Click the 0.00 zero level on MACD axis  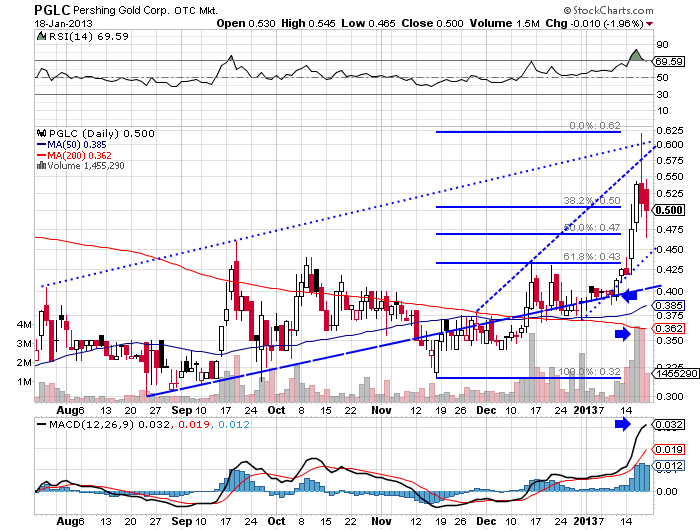667,491
